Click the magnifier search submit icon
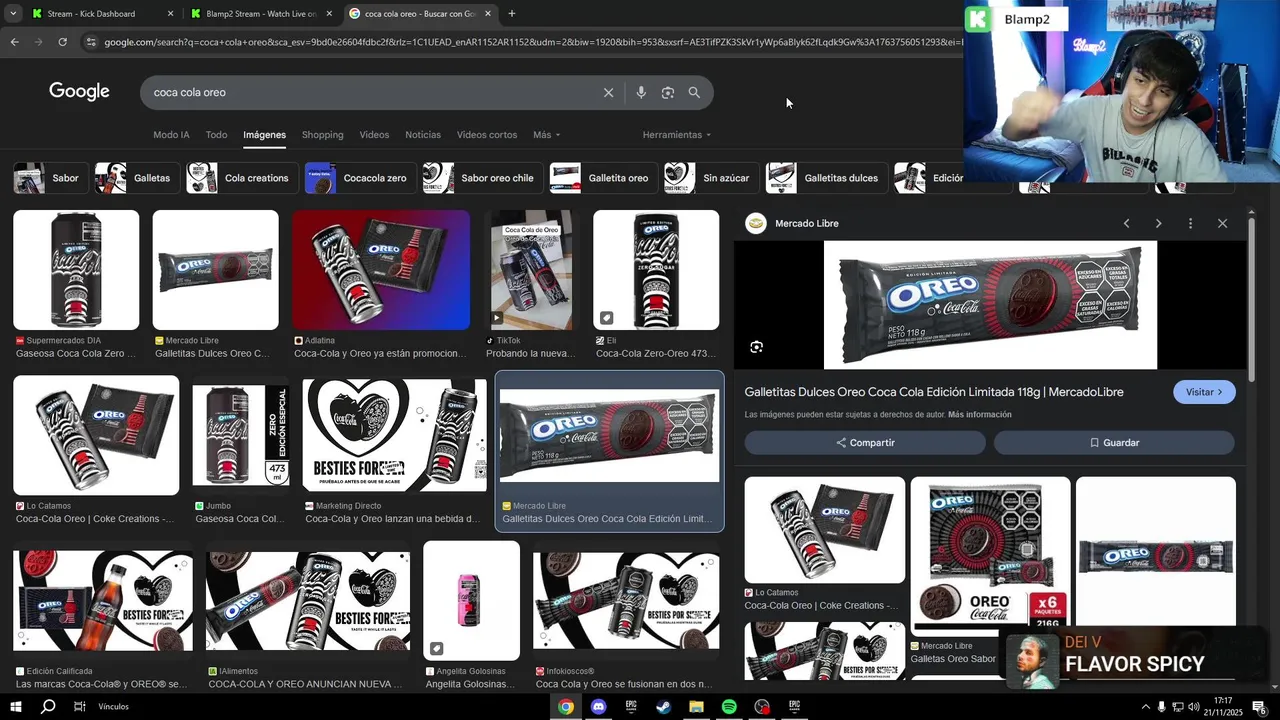1280x720 pixels. tap(694, 92)
